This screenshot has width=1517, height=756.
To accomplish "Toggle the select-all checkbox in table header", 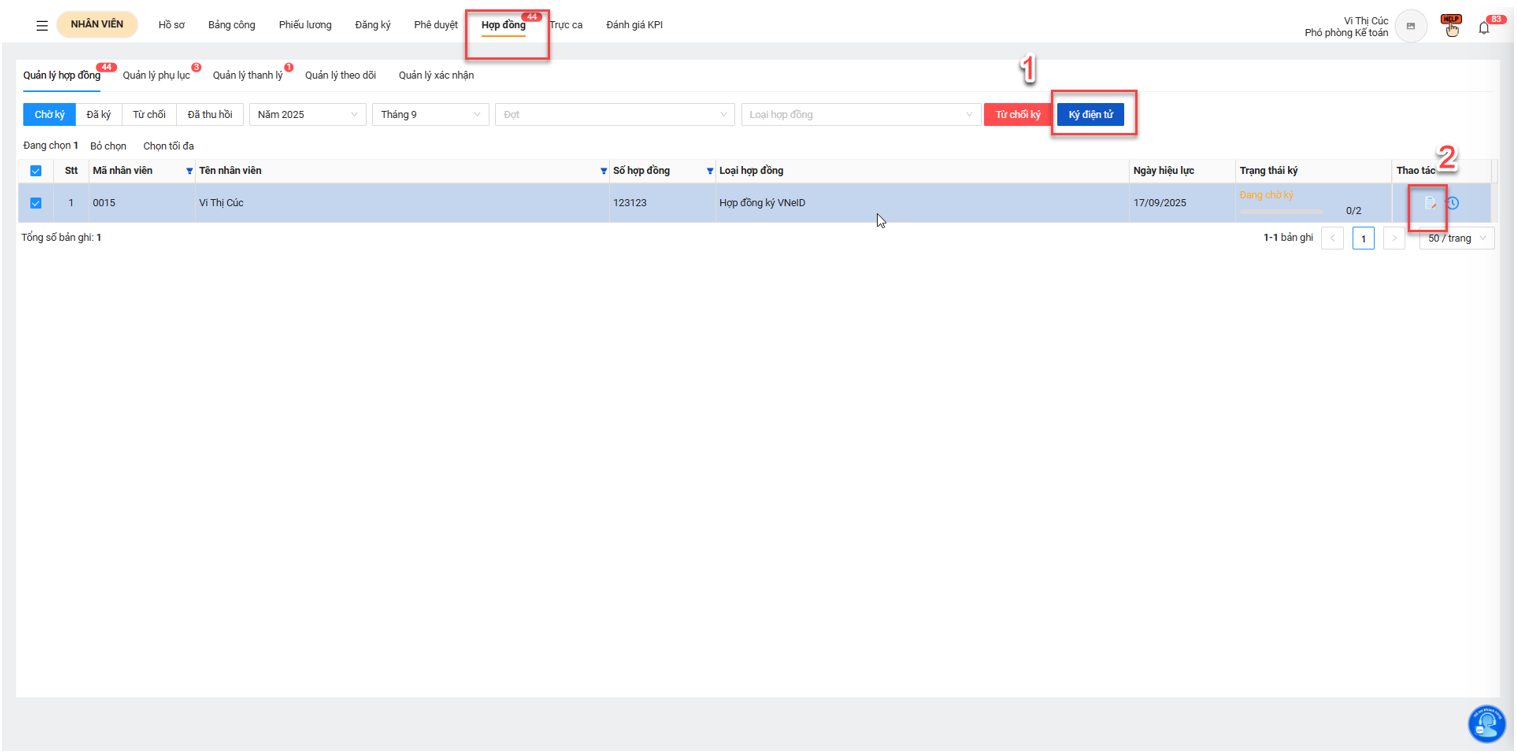I will [36, 171].
